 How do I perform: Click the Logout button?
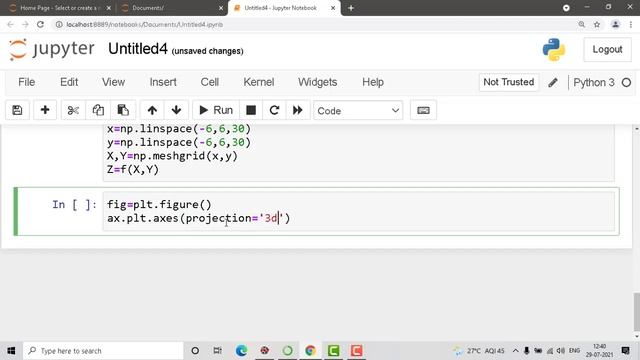607,49
